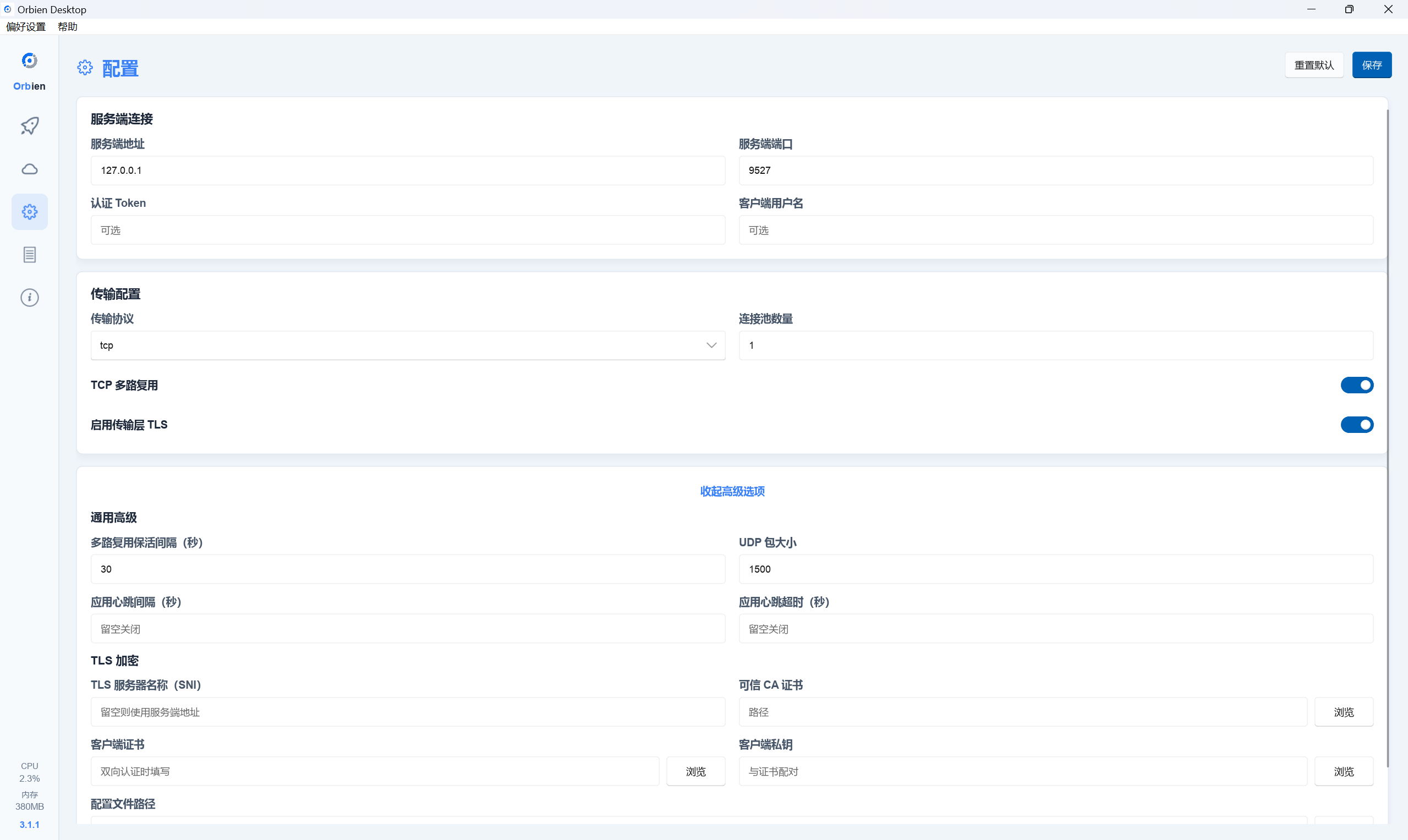Click the 服务端连接 section heading
The height and width of the screenshot is (840, 1408).
(x=122, y=119)
